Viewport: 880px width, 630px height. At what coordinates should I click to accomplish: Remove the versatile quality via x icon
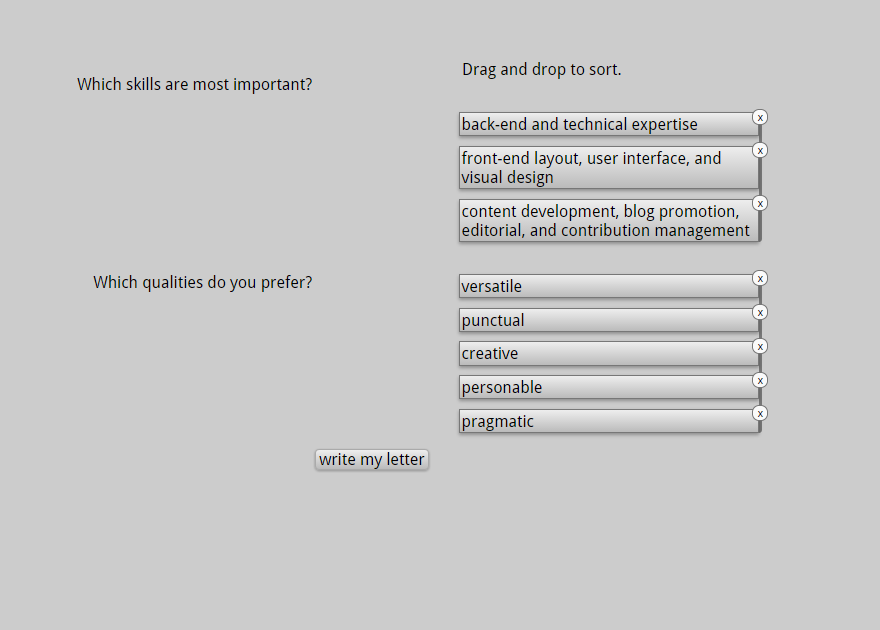coord(760,278)
